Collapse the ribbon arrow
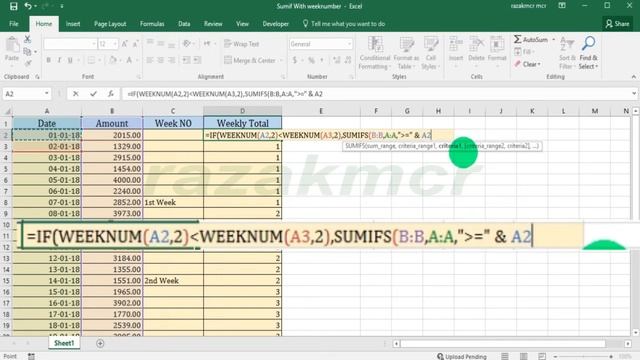640x360 pixels. (633, 77)
